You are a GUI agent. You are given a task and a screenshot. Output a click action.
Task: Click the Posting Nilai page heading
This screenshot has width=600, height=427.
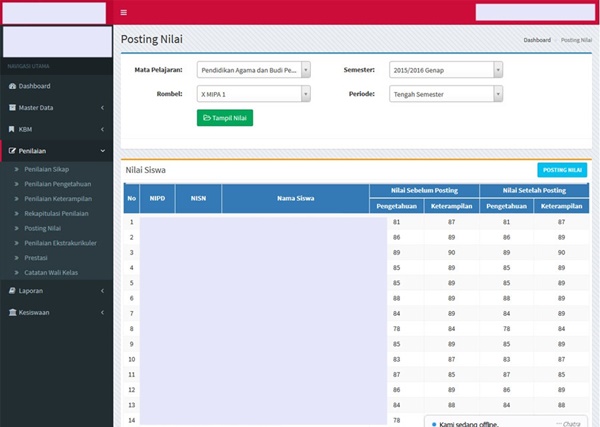152,39
